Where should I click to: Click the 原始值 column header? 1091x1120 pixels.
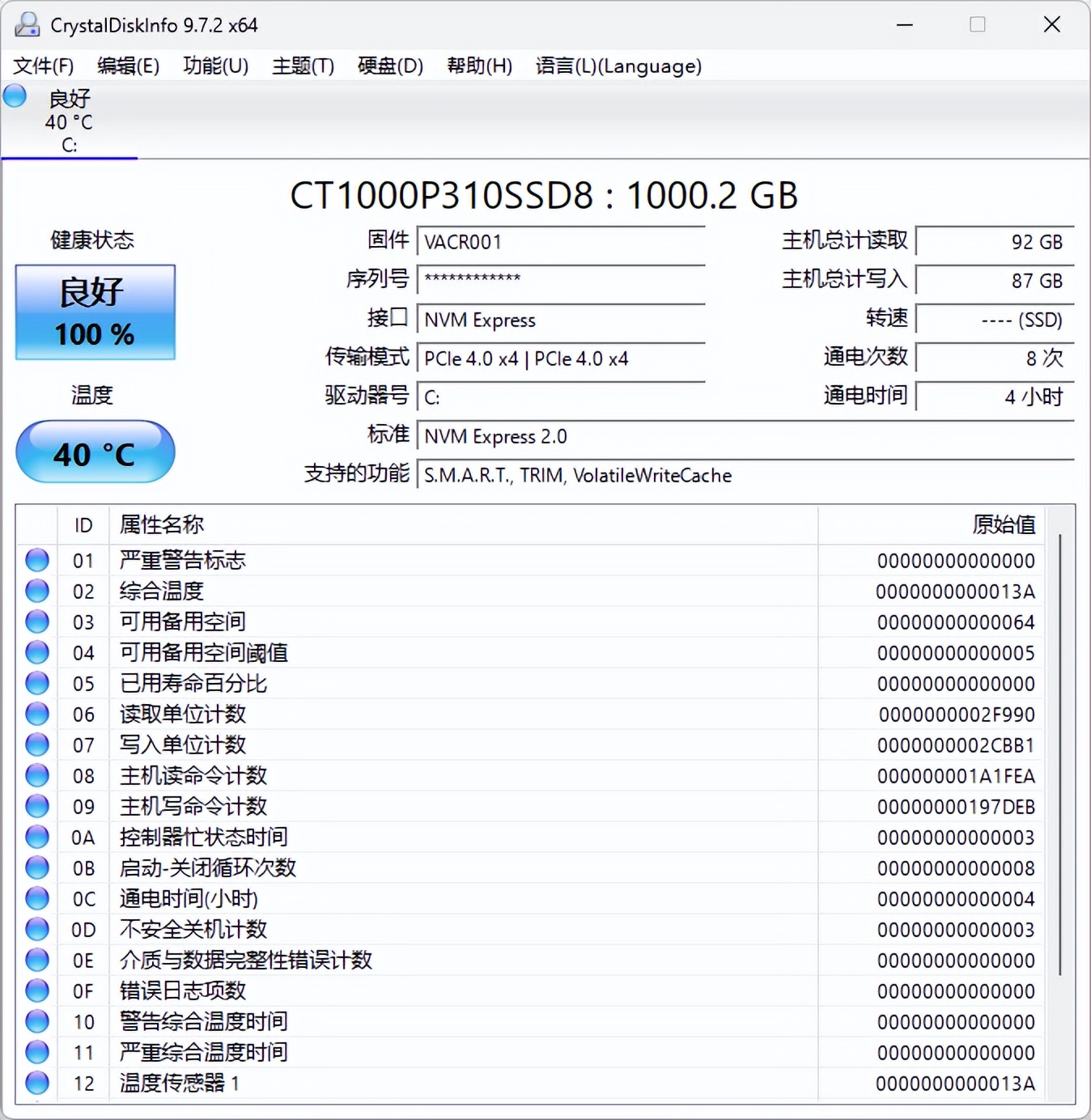click(x=931, y=524)
